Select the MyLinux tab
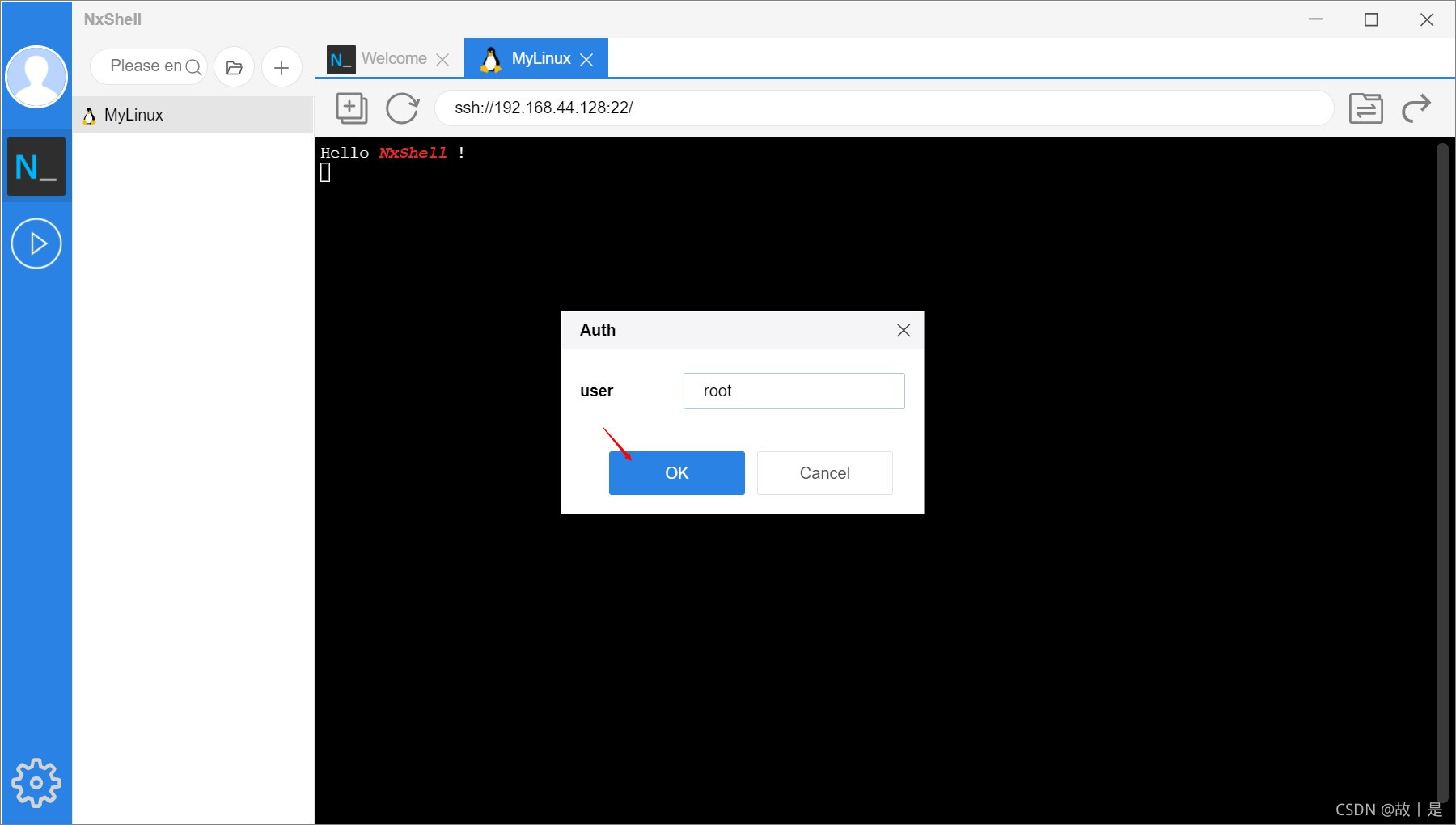 [x=536, y=58]
